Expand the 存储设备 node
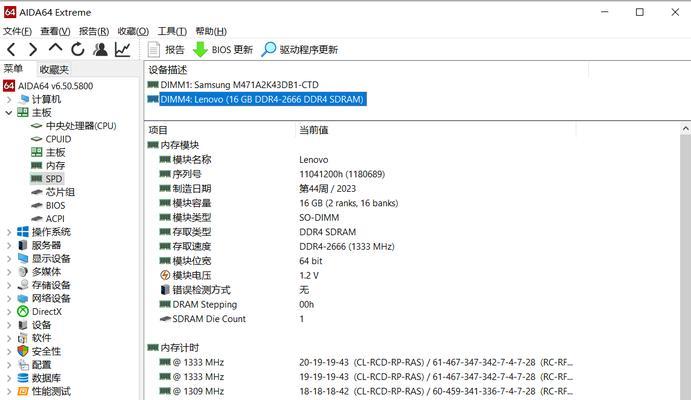691x400 pixels. click(x=9, y=285)
